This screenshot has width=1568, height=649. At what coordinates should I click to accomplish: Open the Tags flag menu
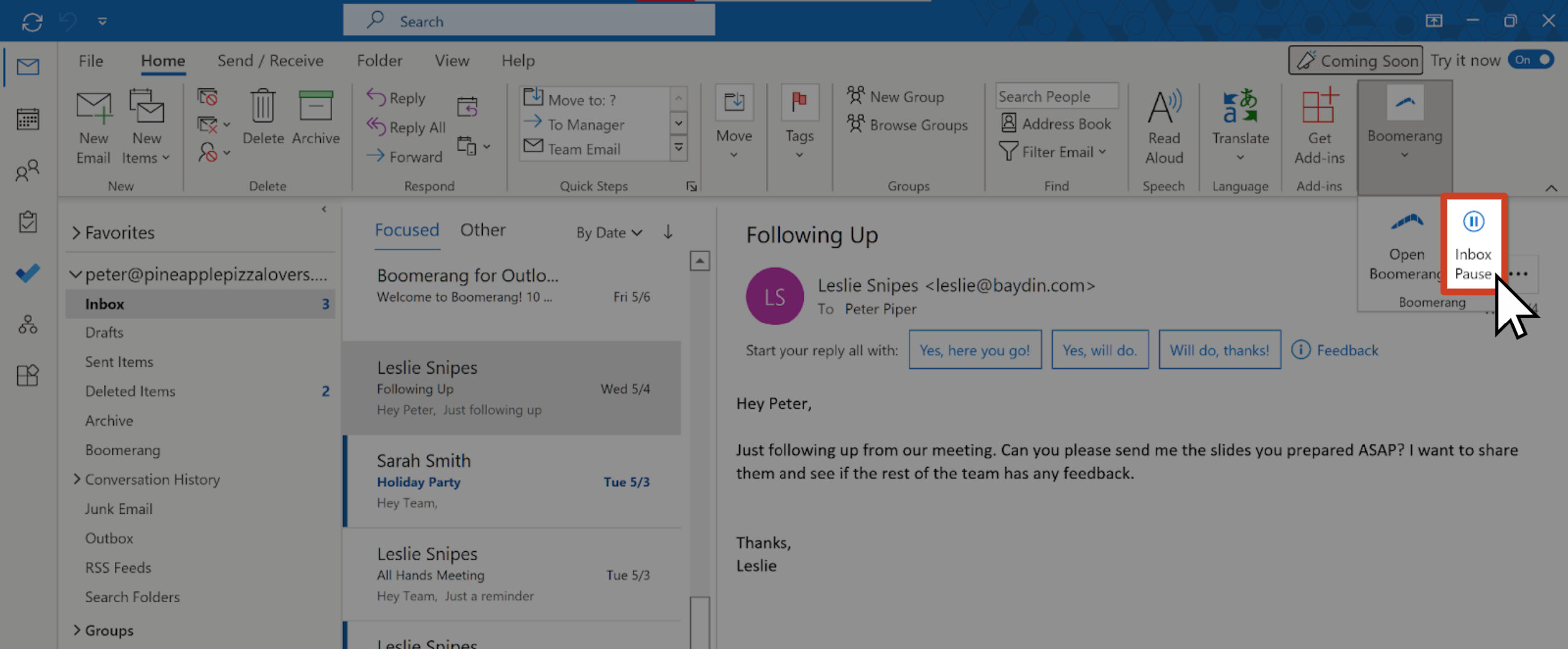pos(799,123)
